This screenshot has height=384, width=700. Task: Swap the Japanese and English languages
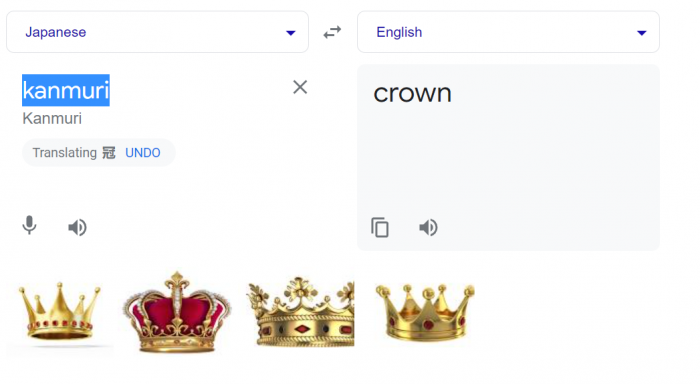click(332, 32)
